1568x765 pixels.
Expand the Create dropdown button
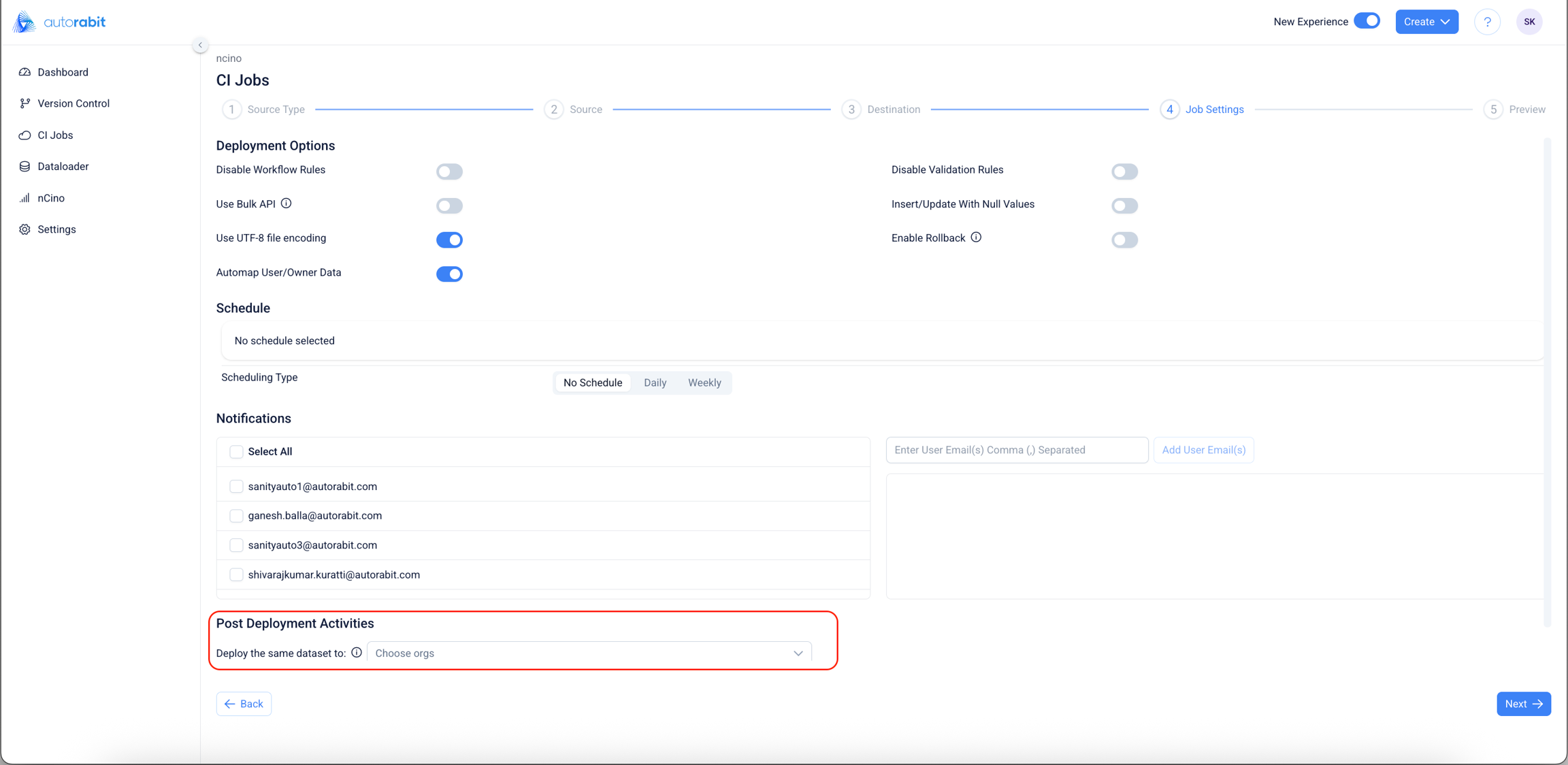[1426, 22]
